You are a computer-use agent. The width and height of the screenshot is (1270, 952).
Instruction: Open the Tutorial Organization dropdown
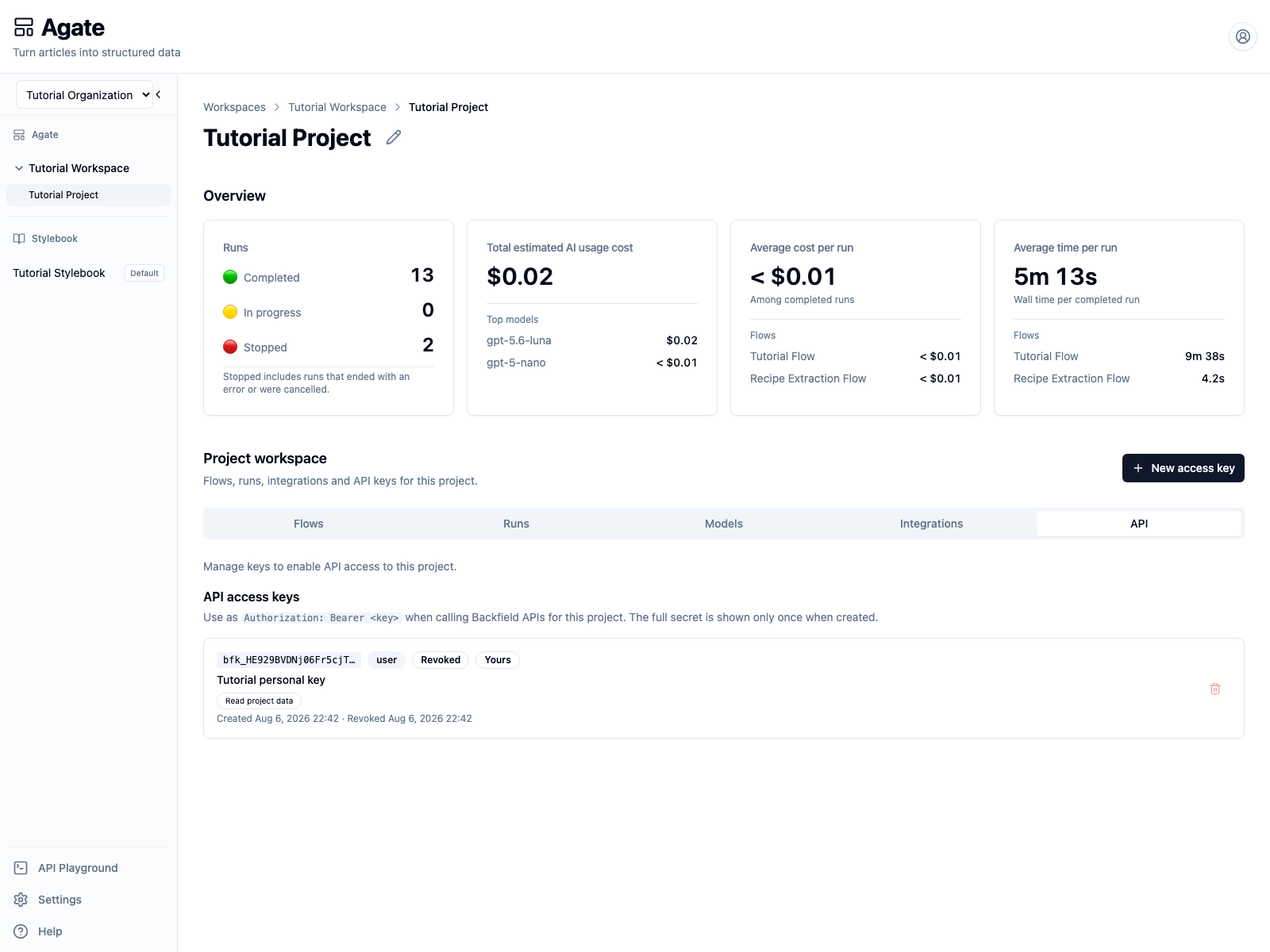(84, 94)
